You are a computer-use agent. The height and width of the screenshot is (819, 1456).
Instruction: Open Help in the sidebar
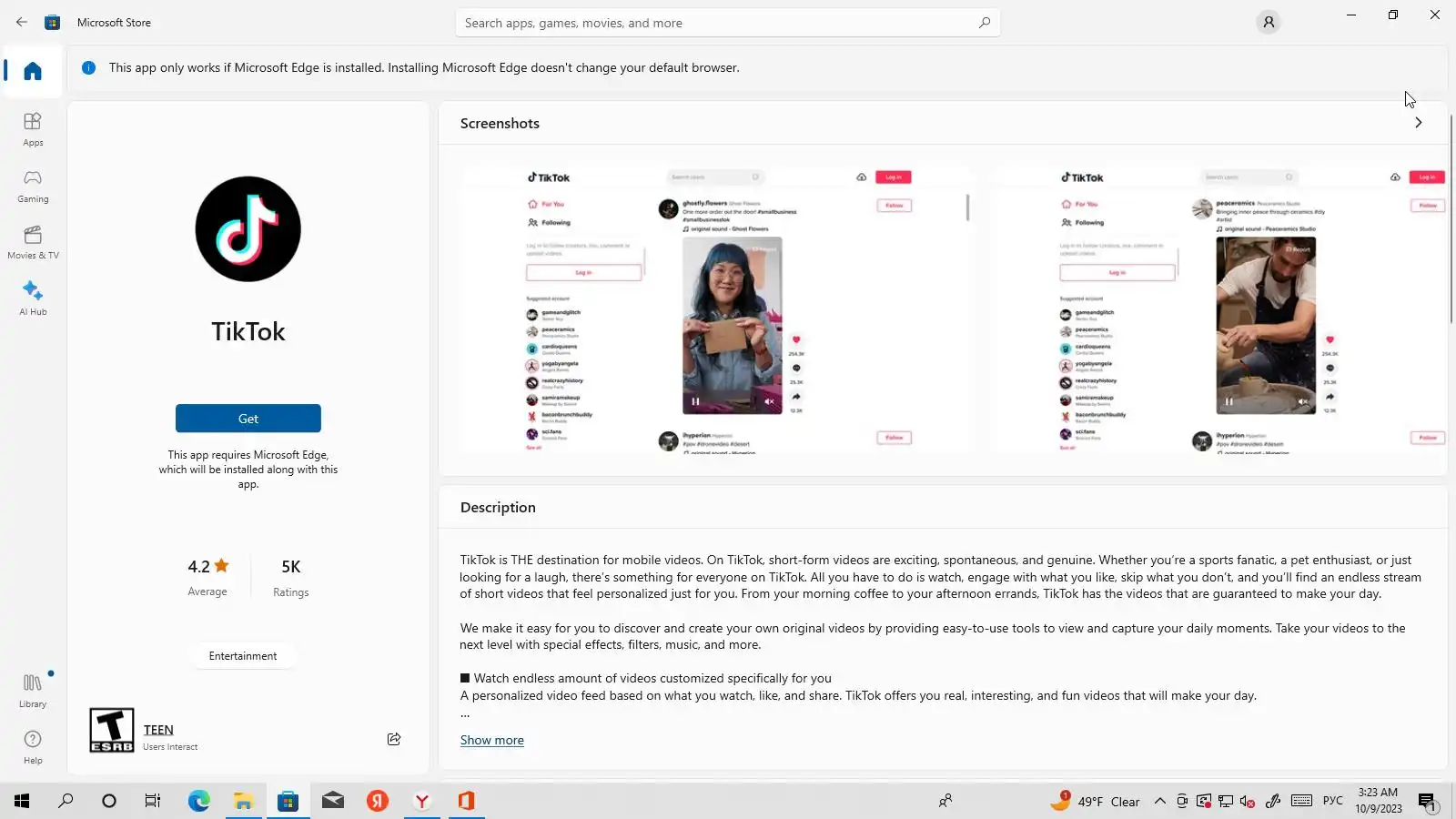tap(33, 747)
